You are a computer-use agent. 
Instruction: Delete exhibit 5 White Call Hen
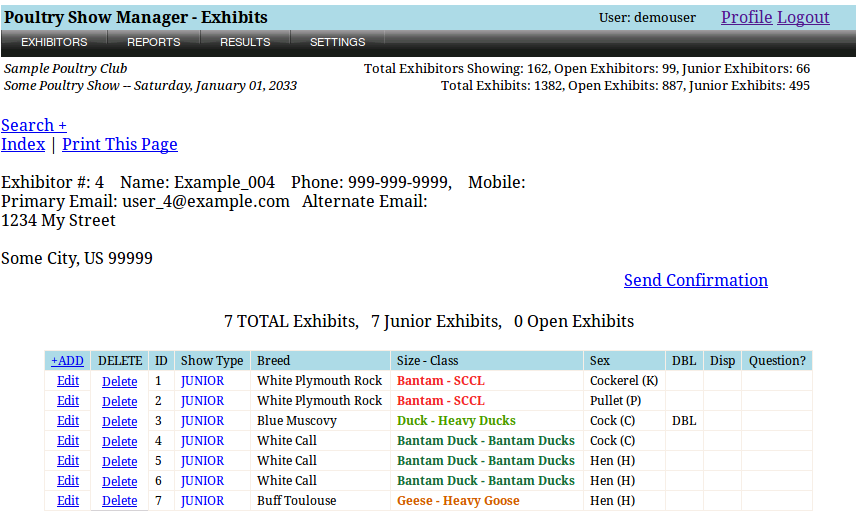coord(120,461)
